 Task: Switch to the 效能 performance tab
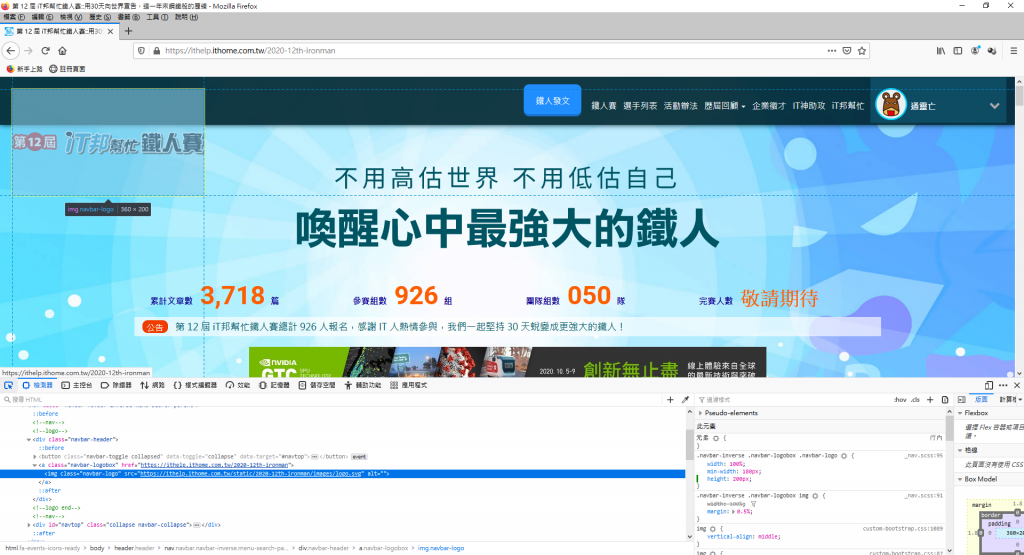pyautogui.click(x=238, y=385)
